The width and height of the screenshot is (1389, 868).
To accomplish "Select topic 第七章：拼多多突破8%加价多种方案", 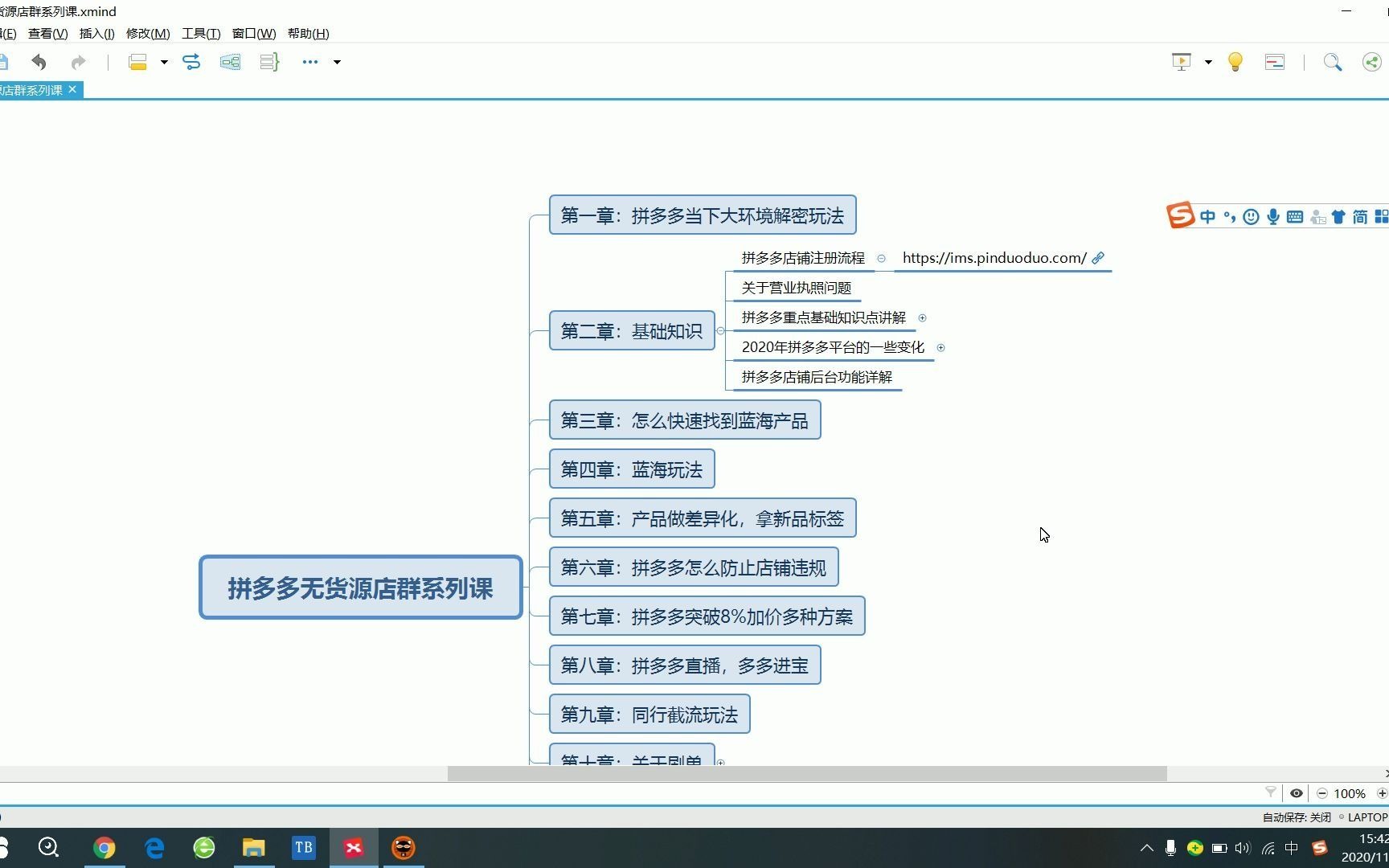I will tap(707, 616).
